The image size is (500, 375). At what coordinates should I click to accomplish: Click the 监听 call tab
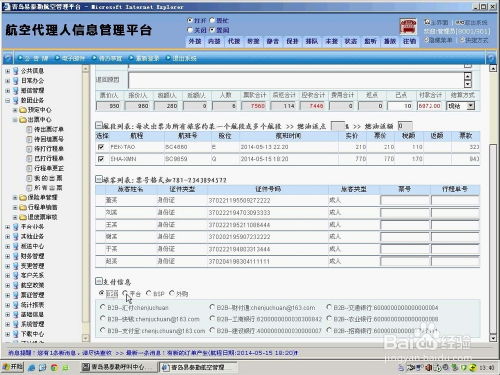pos(370,41)
